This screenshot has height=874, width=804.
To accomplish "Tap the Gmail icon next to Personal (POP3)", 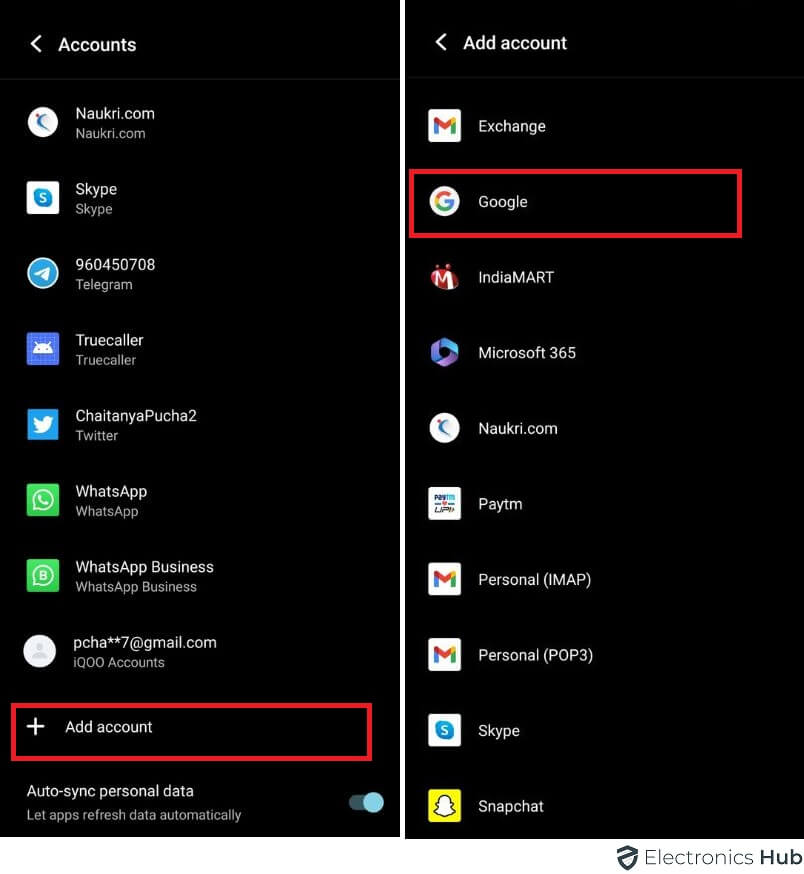I will (444, 654).
